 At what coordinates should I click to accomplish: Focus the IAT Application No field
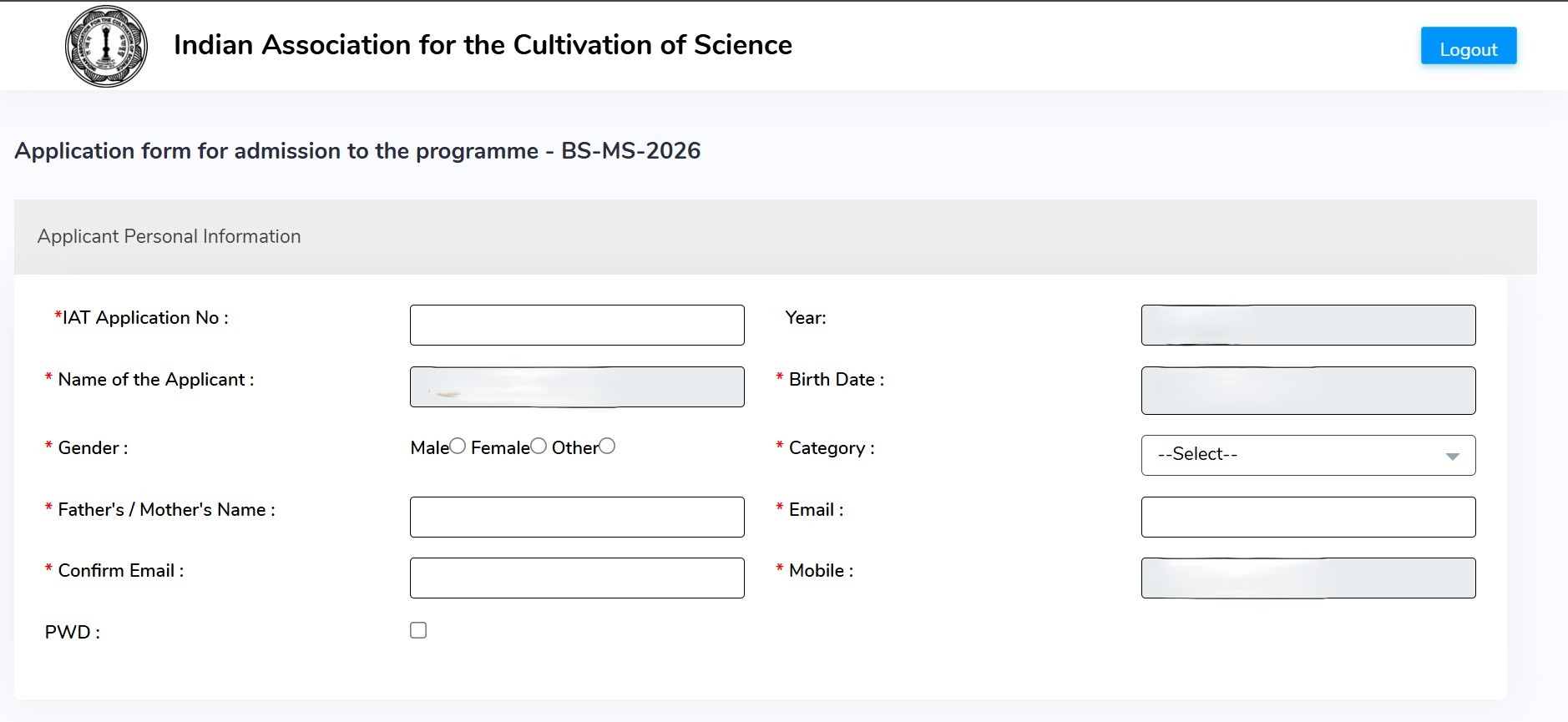[x=576, y=325]
